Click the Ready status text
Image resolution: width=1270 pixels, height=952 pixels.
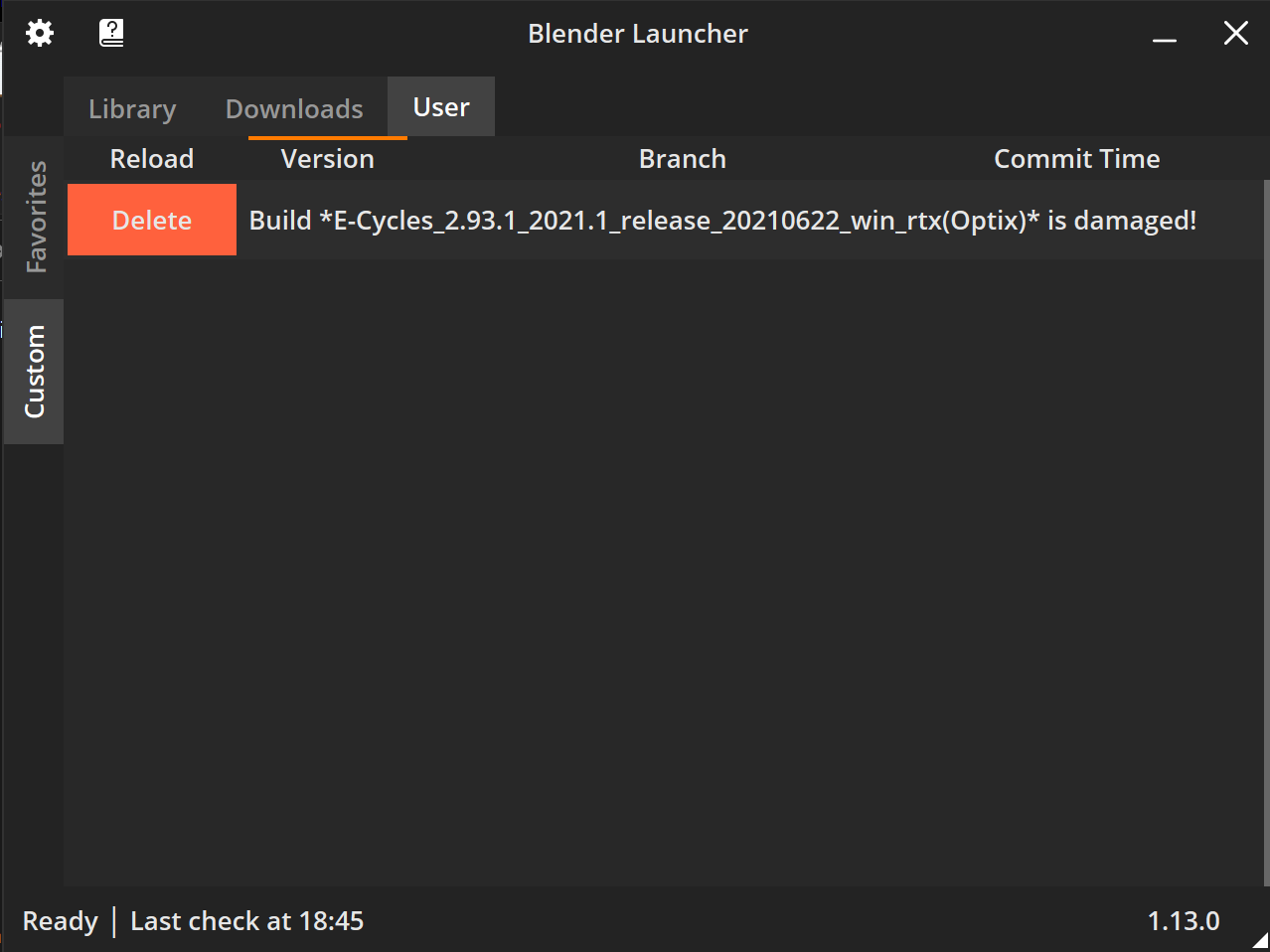coord(61,921)
